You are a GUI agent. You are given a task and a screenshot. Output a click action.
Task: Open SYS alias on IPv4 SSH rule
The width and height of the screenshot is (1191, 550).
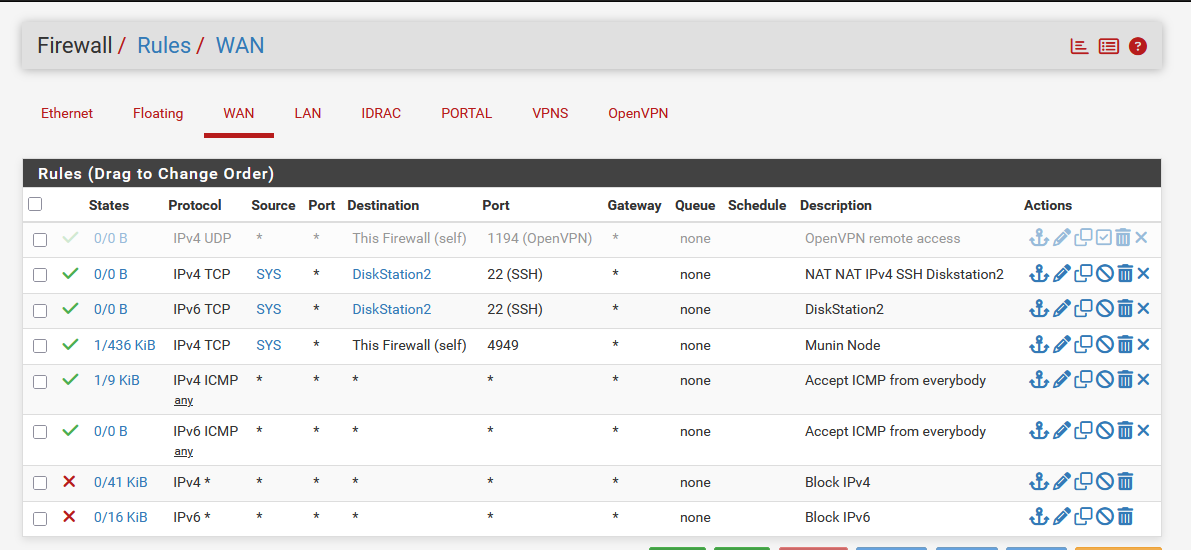click(269, 273)
